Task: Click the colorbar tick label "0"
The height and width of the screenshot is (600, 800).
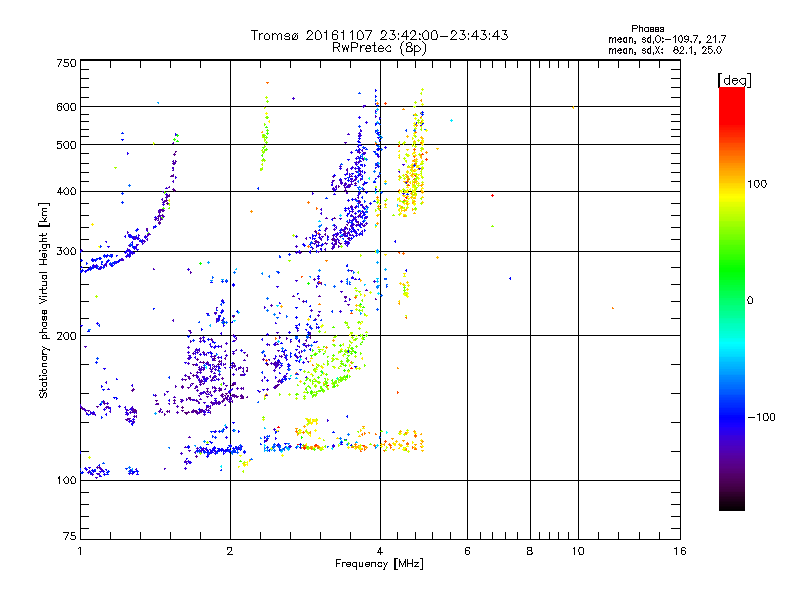Action: pos(750,301)
